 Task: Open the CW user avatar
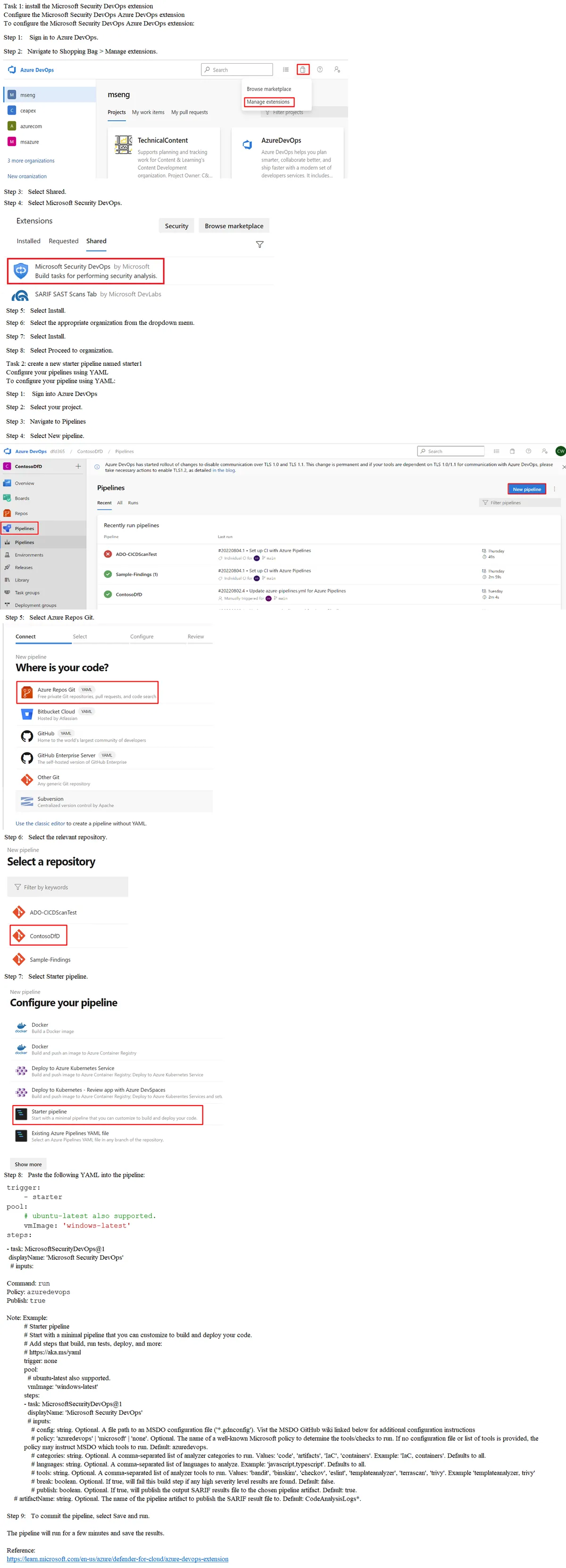(x=560, y=451)
